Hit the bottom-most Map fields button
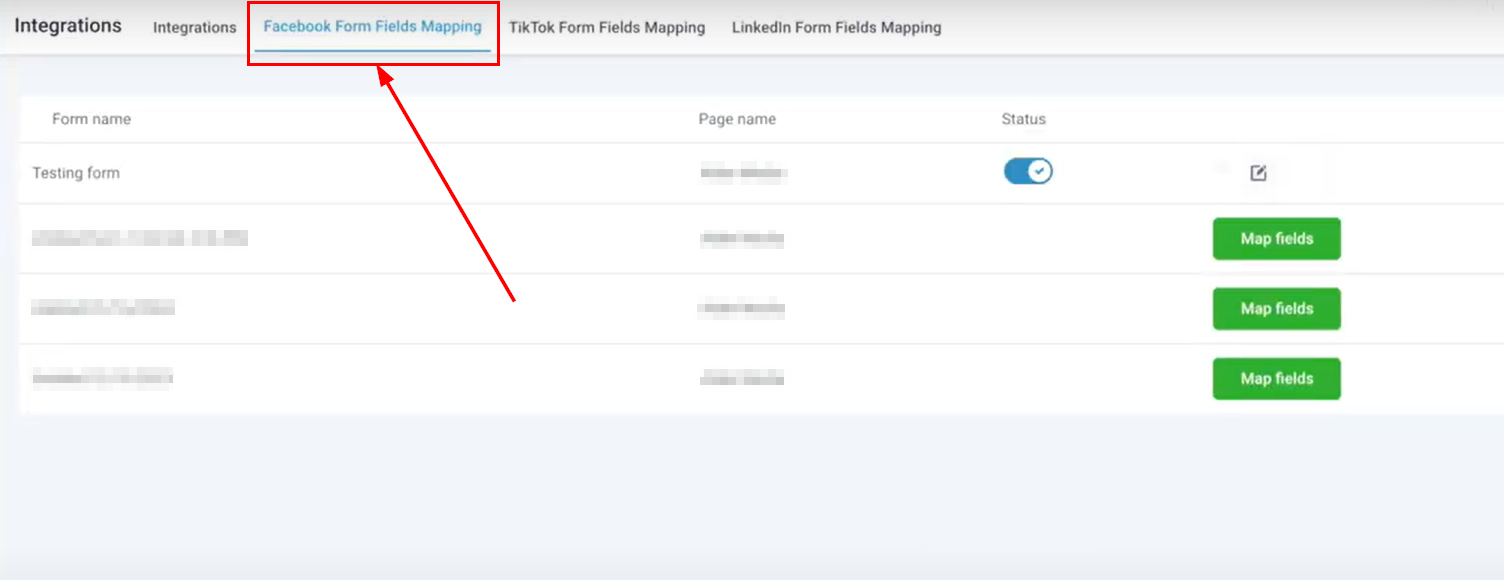This screenshot has width=1504, height=580. coord(1276,379)
